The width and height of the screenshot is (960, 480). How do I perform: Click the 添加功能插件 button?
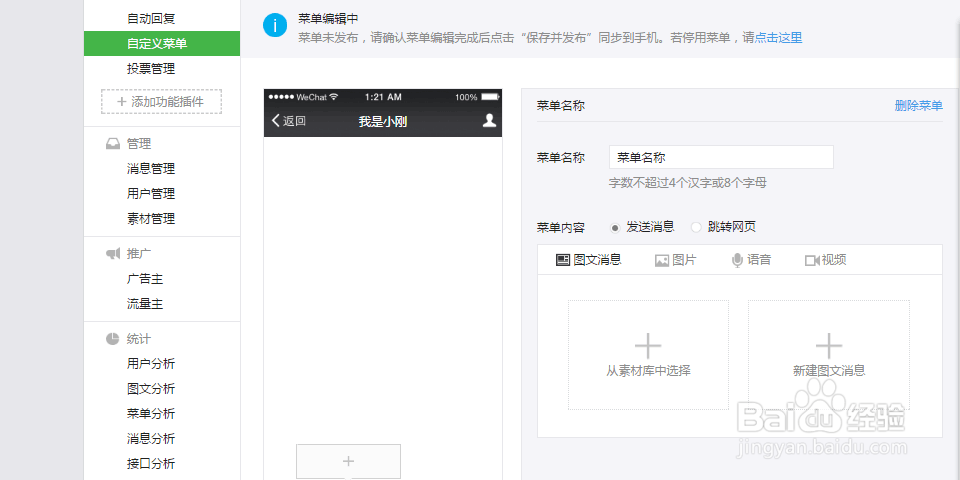tap(161, 102)
